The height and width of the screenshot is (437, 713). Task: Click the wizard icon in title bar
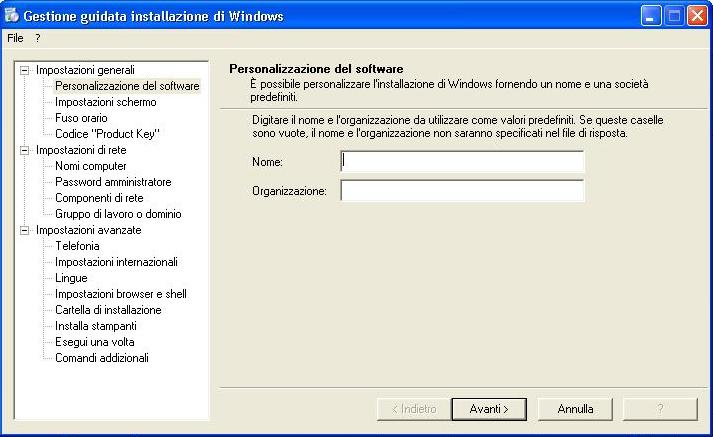click(11, 15)
